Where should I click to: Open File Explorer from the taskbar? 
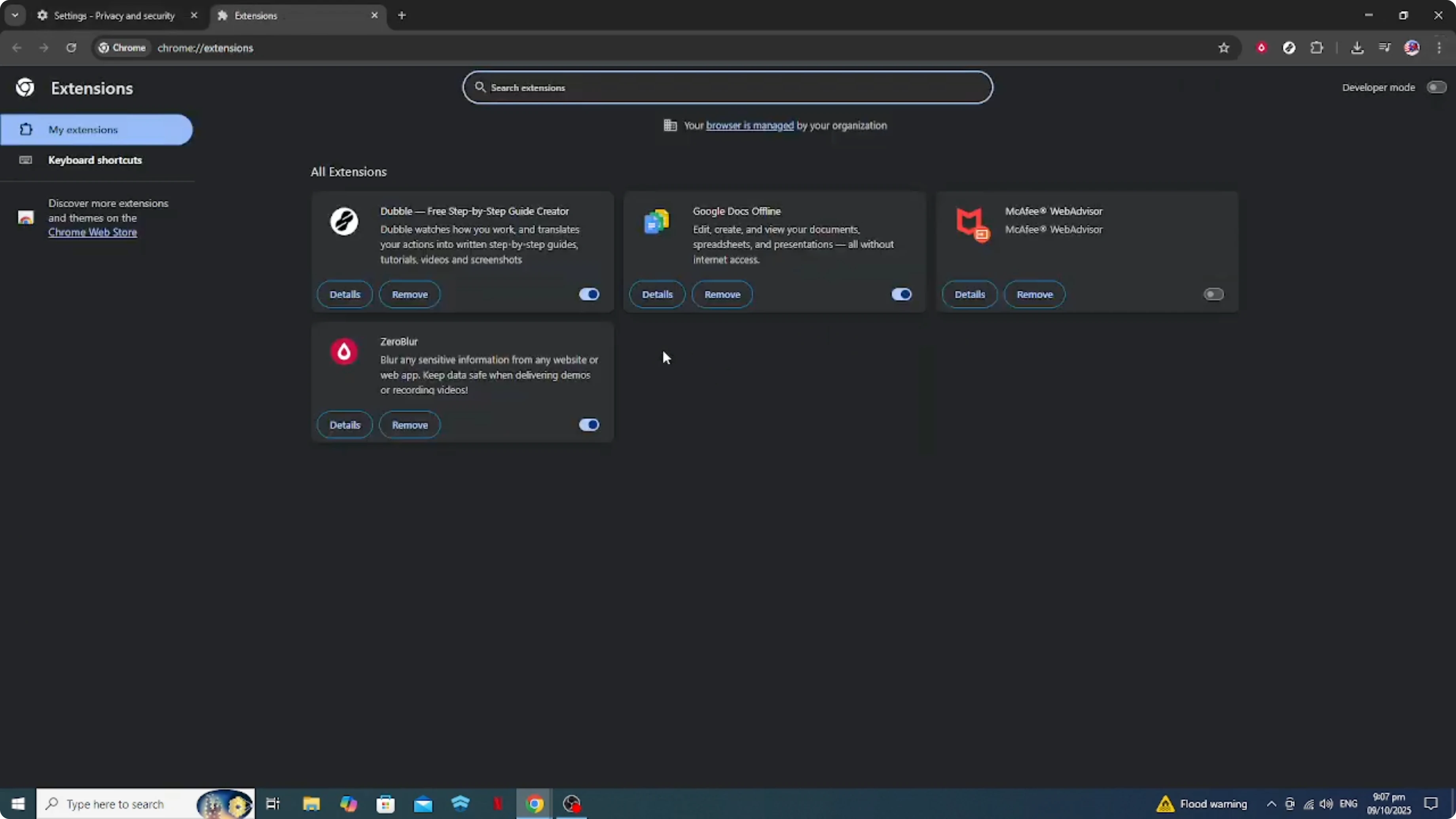[311, 804]
